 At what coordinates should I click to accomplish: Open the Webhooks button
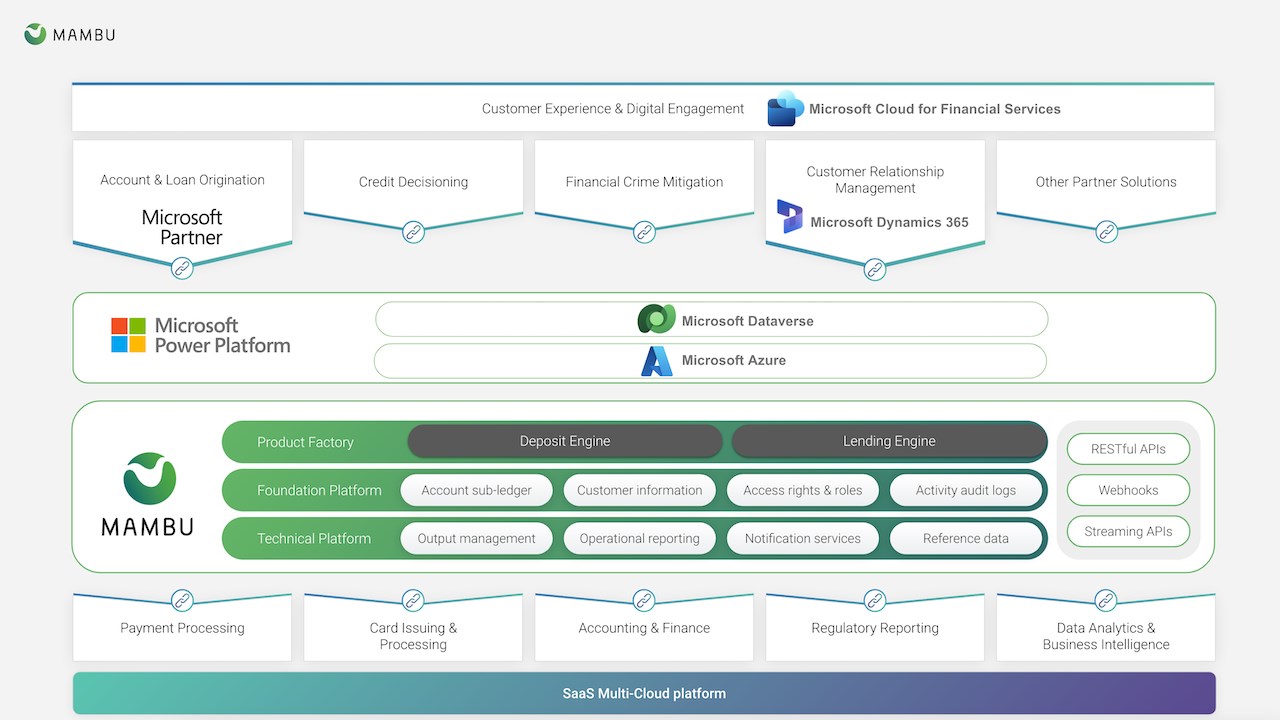1128,490
